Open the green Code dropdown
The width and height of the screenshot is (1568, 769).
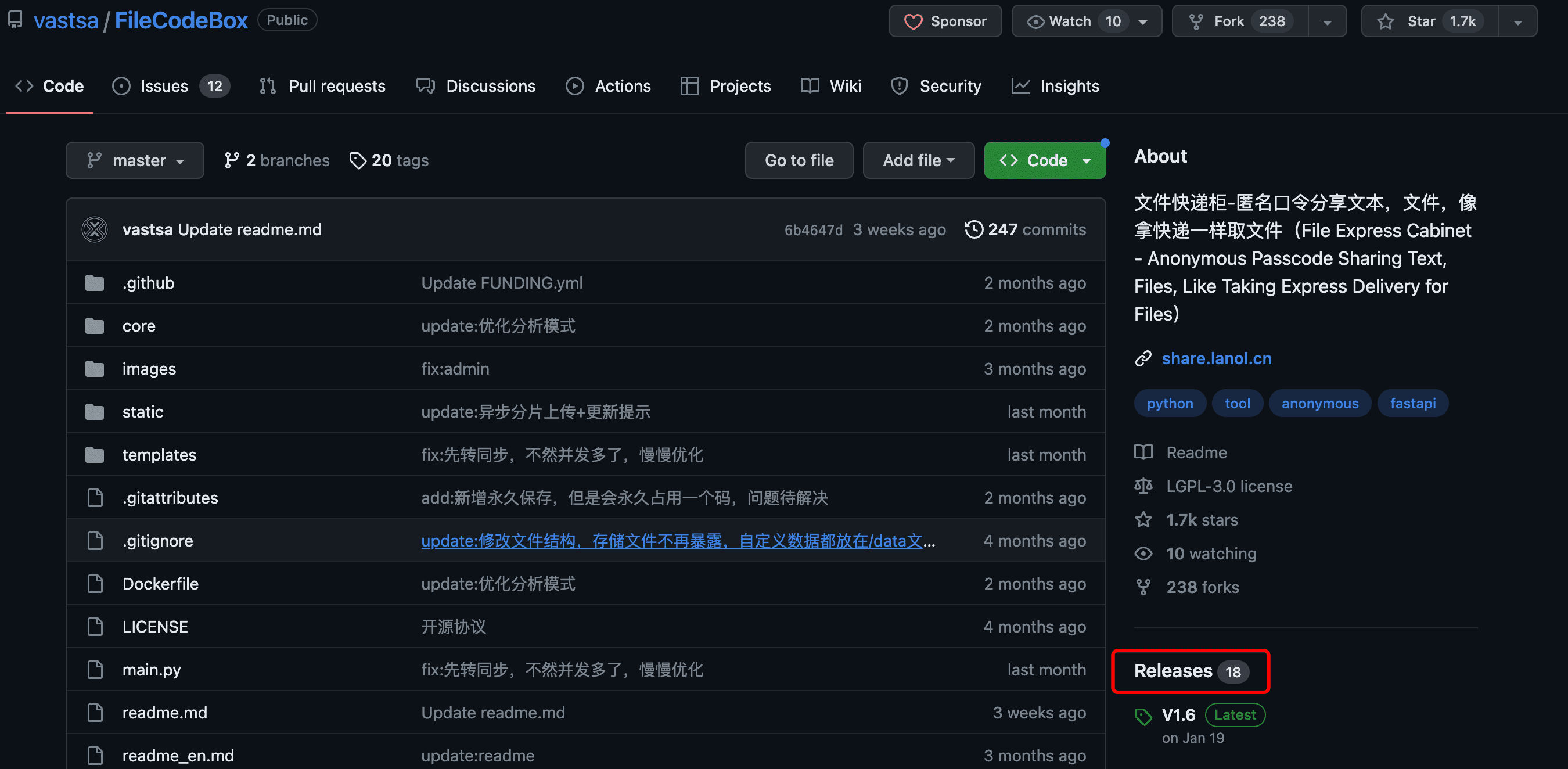(x=1044, y=160)
